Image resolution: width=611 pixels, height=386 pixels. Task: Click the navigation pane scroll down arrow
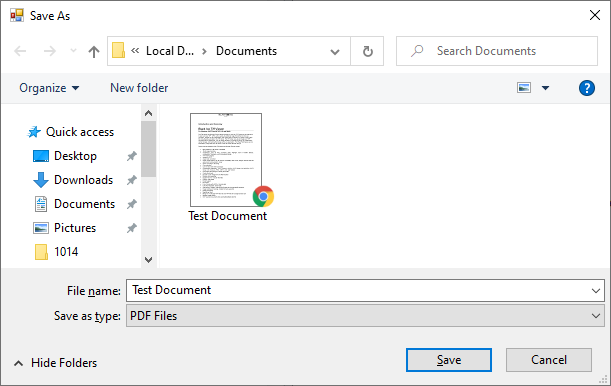click(148, 259)
